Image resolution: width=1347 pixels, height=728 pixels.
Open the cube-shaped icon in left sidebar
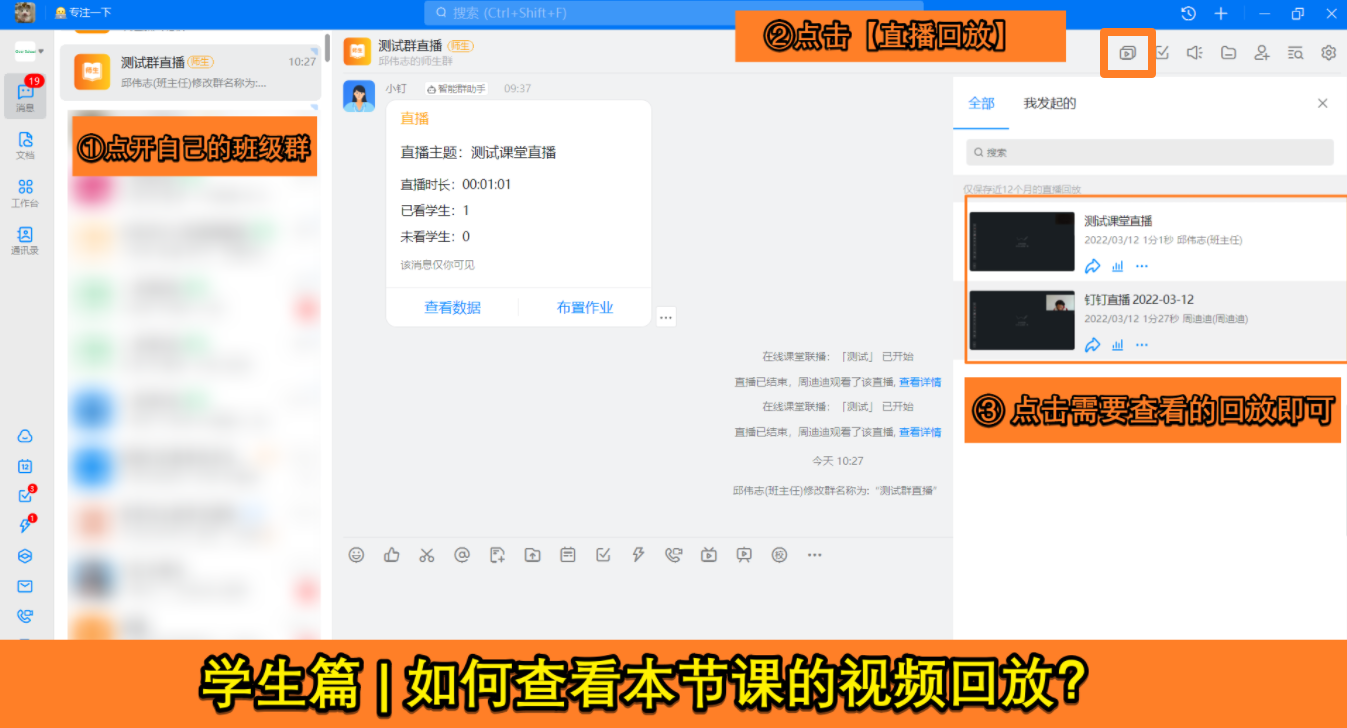tap(25, 556)
